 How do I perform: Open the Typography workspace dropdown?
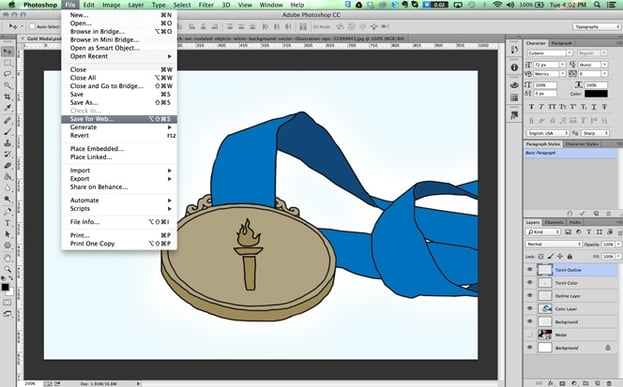[596, 27]
